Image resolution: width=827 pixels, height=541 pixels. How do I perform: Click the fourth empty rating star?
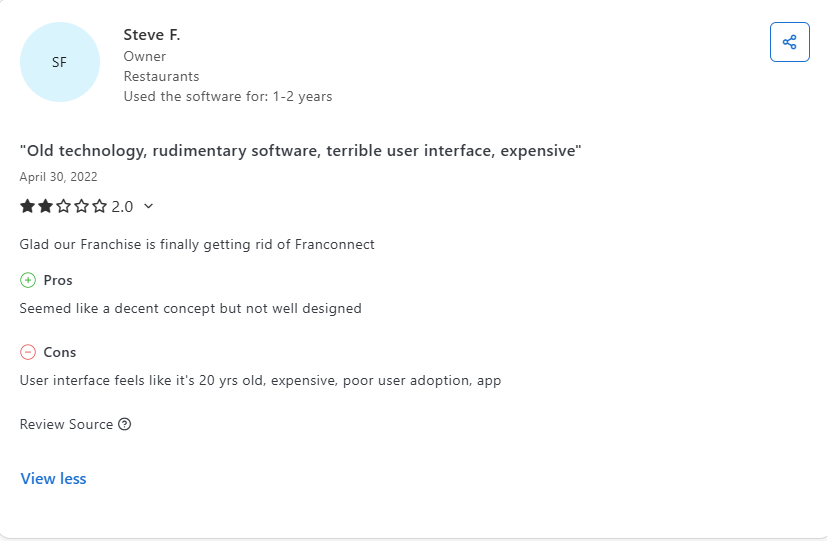[x=81, y=206]
